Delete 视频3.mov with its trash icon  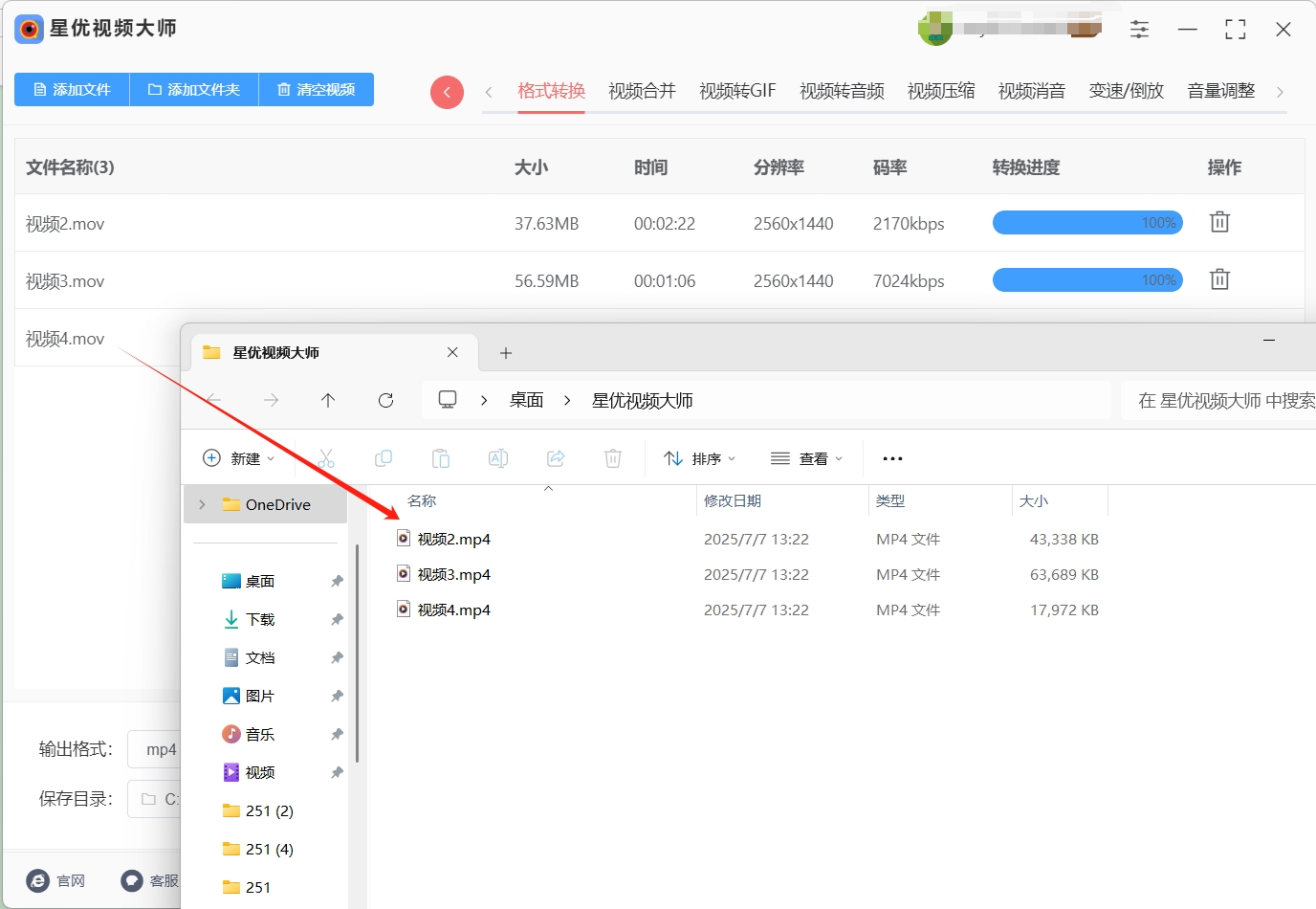[1219, 279]
